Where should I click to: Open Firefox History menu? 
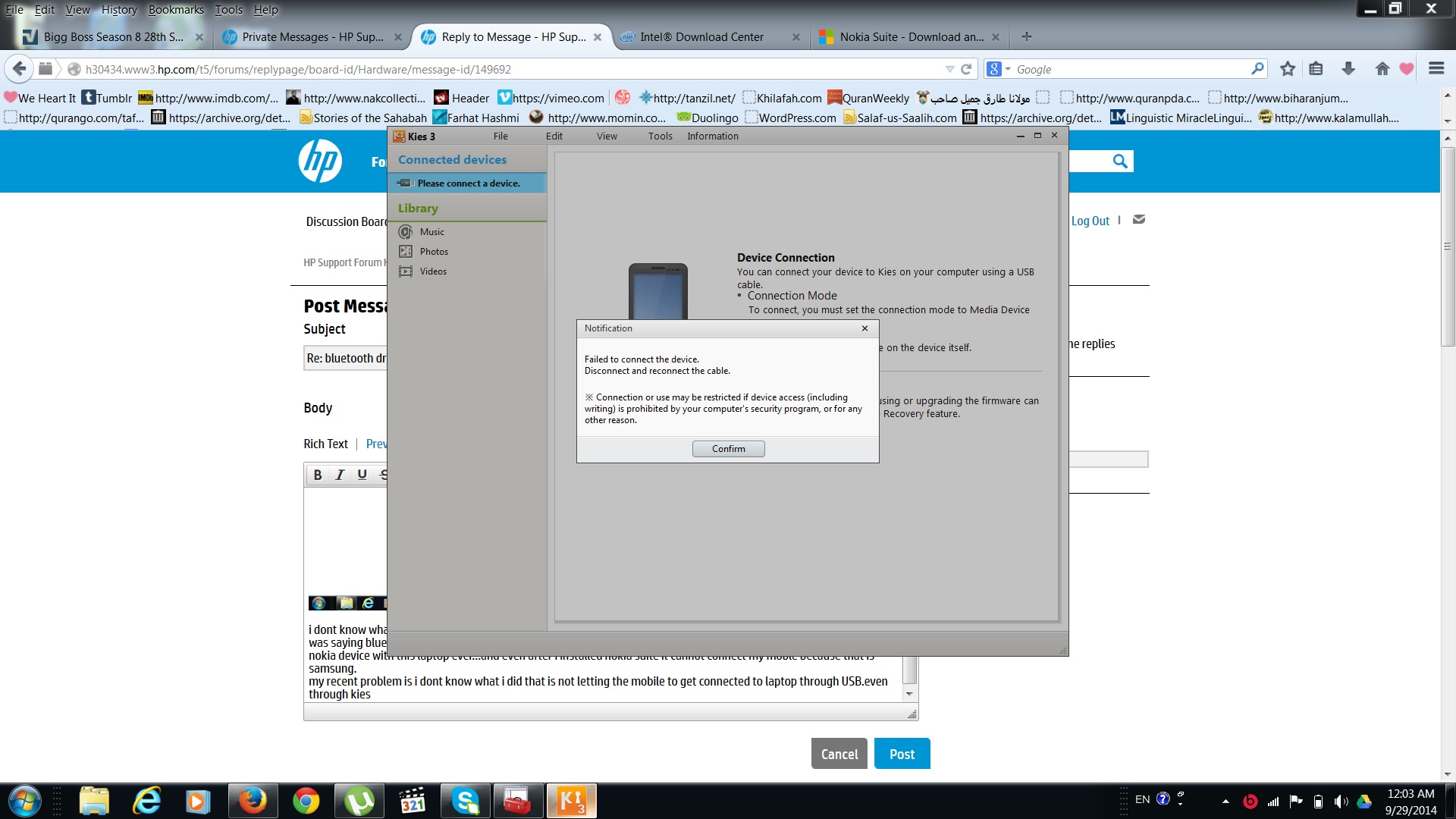tap(119, 10)
